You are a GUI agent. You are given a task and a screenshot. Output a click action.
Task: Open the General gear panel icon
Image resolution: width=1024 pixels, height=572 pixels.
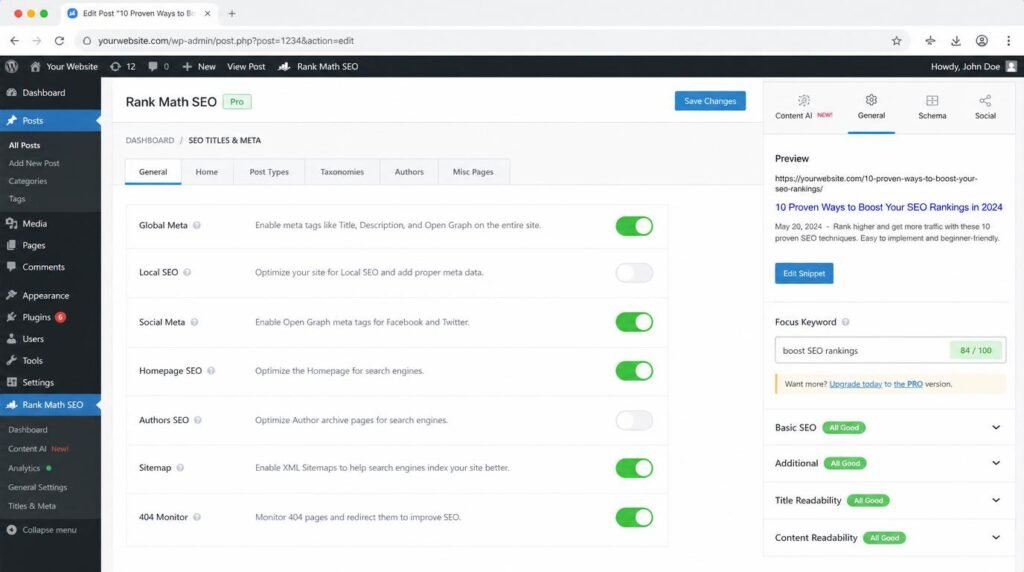point(871,100)
